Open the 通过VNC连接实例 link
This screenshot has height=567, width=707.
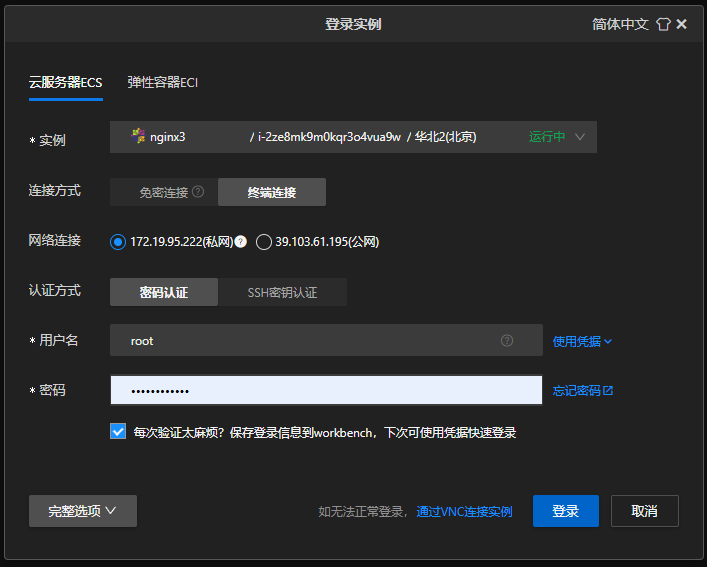click(x=464, y=512)
